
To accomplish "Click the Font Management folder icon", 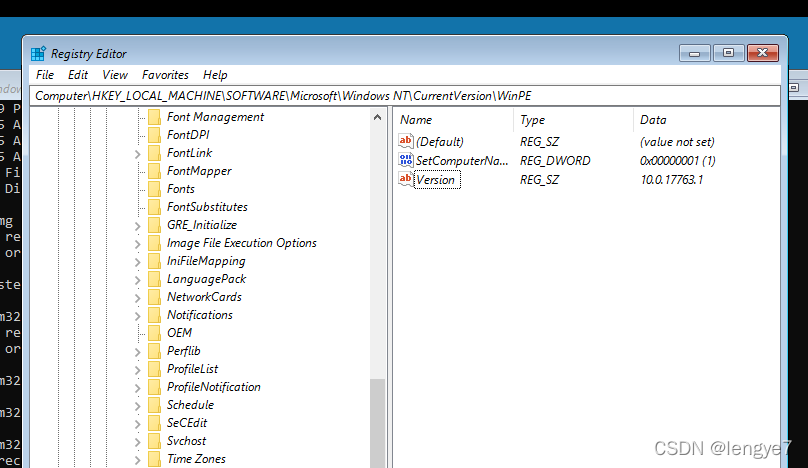I will coord(154,117).
